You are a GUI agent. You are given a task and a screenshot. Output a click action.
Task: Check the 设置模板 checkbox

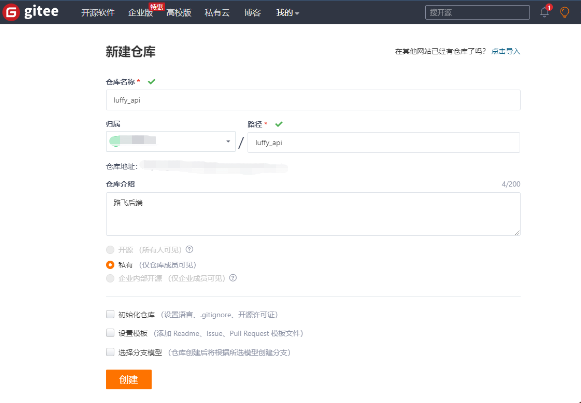[110, 333]
